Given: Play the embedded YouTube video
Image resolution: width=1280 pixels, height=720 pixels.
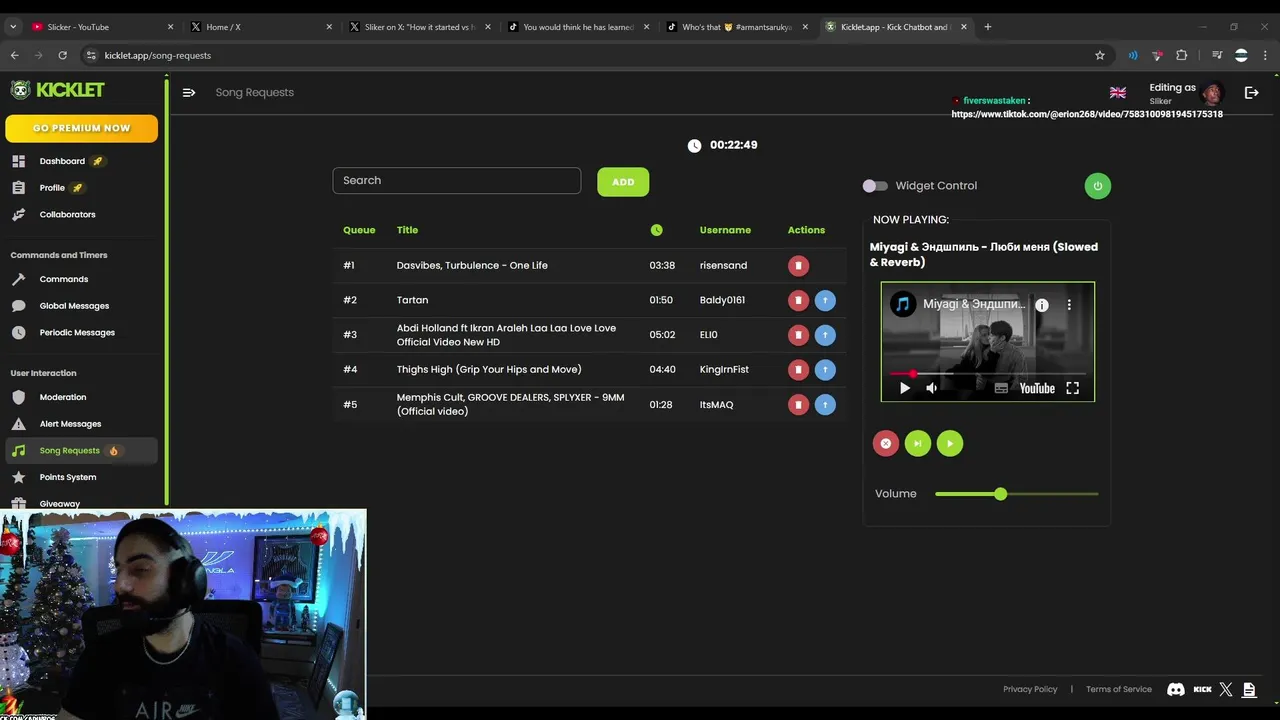Looking at the screenshot, I should click(x=905, y=389).
